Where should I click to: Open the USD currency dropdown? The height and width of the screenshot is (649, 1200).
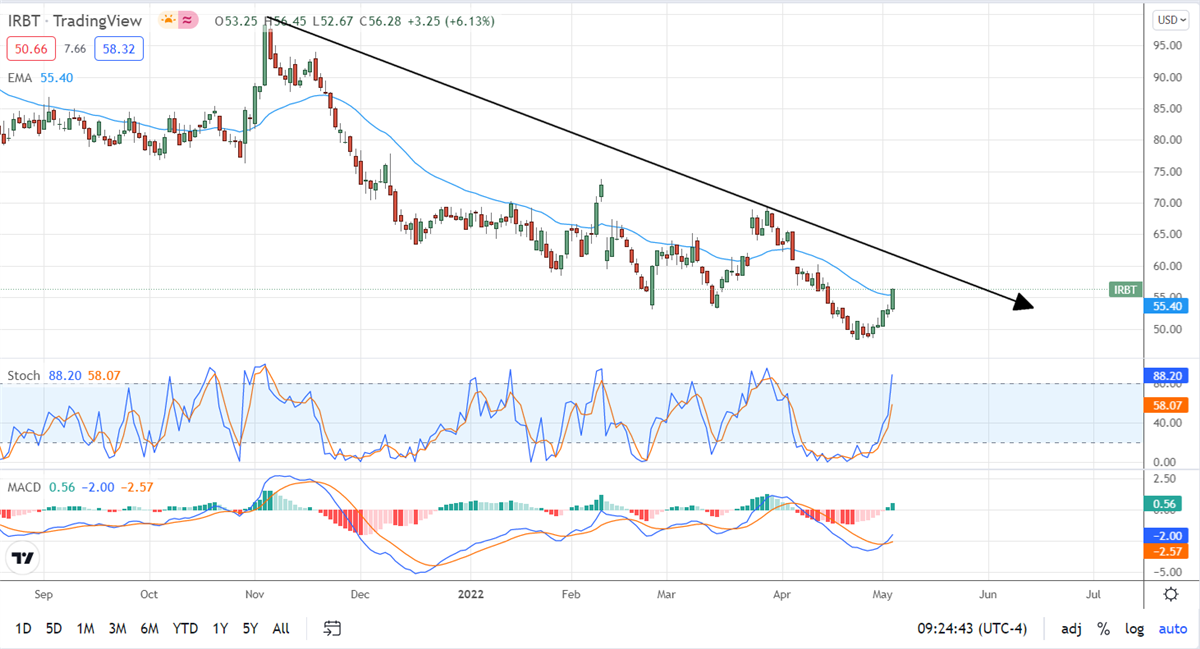tap(1168, 20)
